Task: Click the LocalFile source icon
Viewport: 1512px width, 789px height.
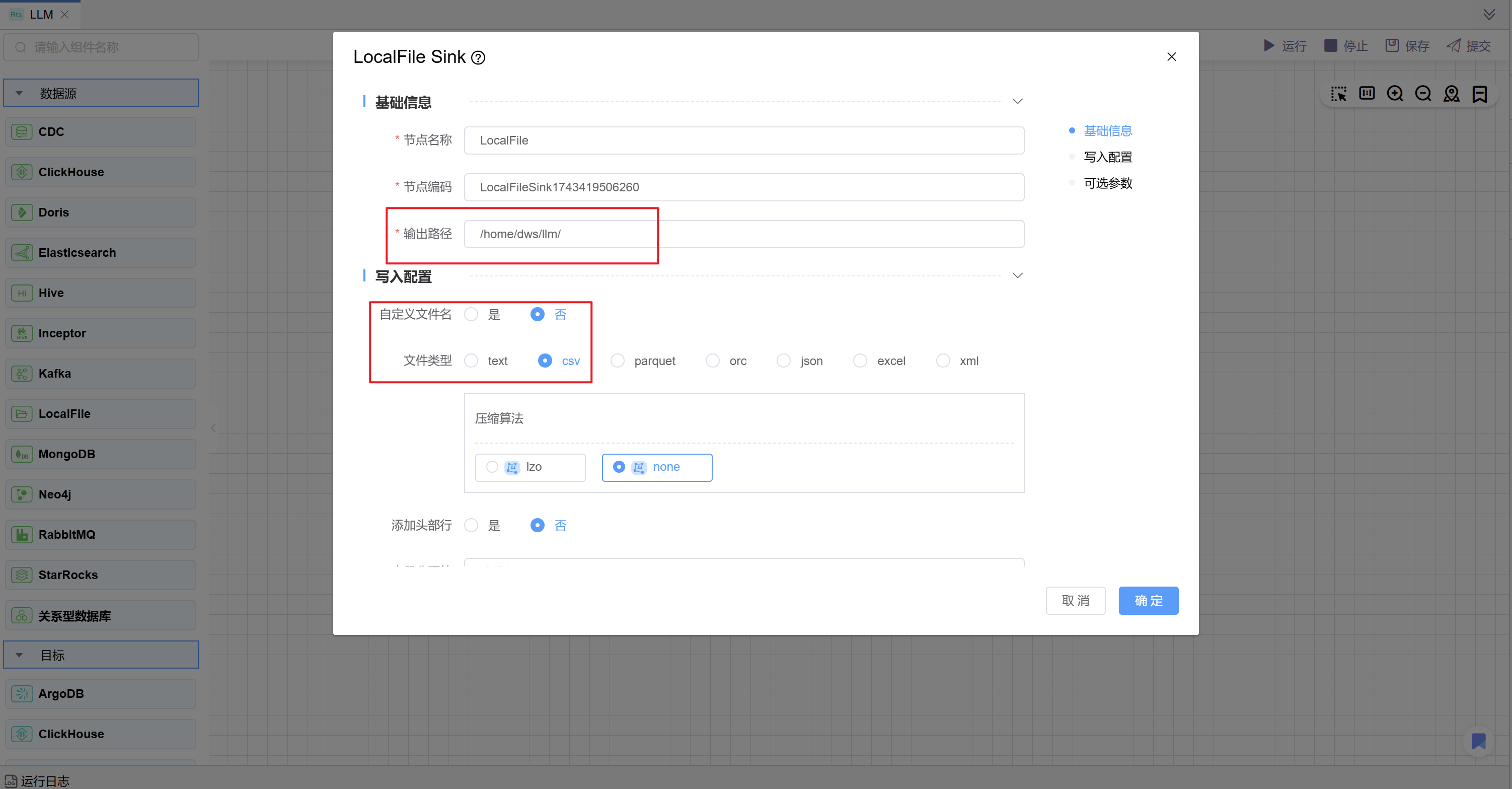Action: click(x=22, y=414)
